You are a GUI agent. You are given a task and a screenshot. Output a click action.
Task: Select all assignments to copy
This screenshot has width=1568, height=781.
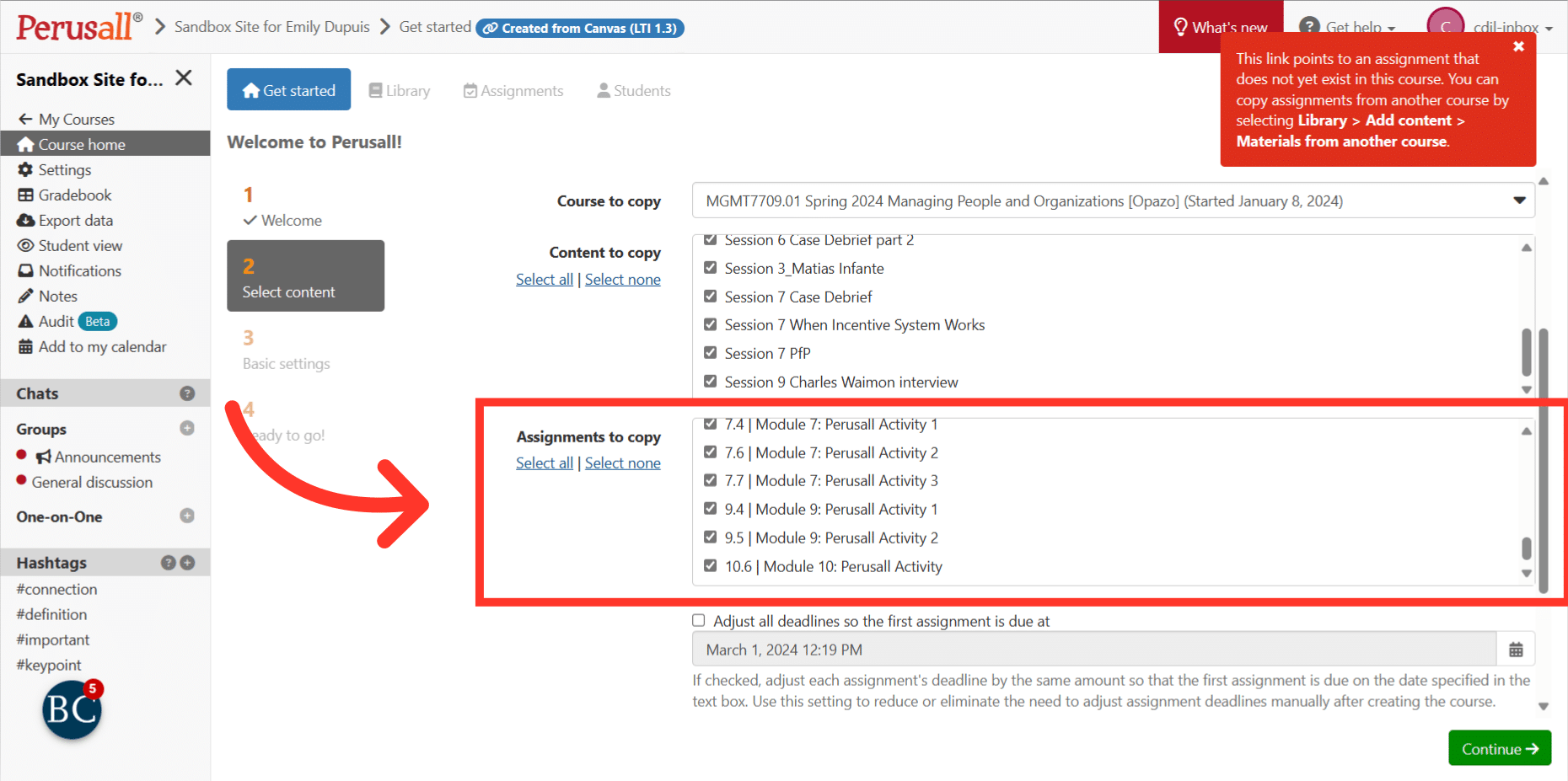click(x=544, y=463)
